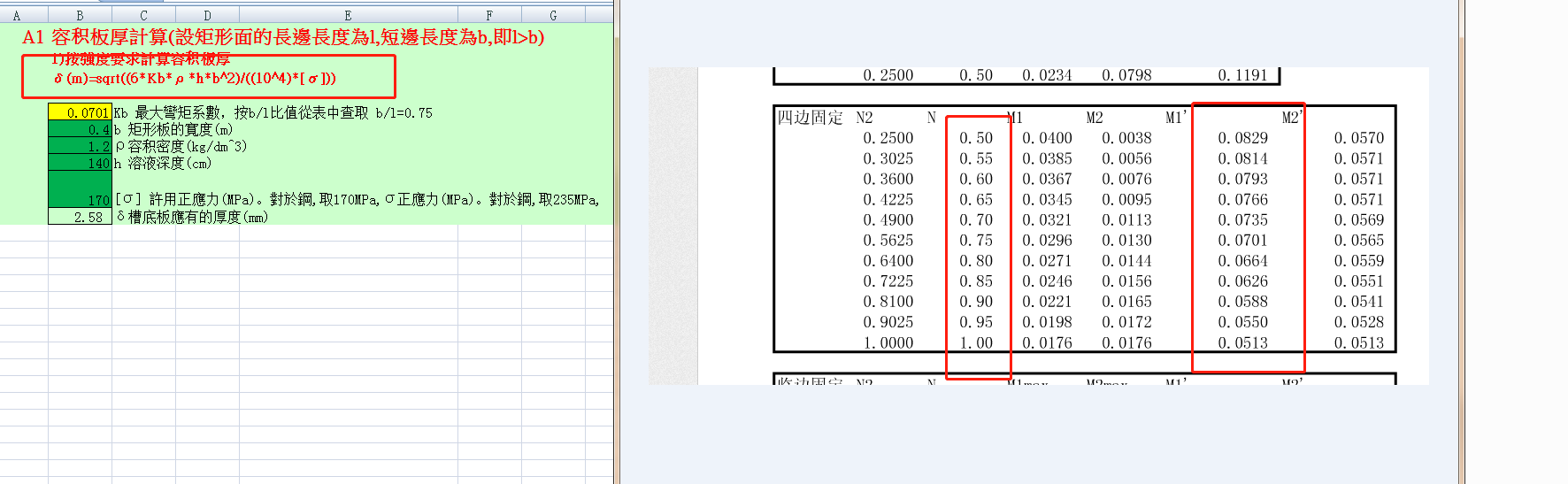Click N2 value 0.9025
Viewport: 1568px width, 484px height.
(888, 322)
